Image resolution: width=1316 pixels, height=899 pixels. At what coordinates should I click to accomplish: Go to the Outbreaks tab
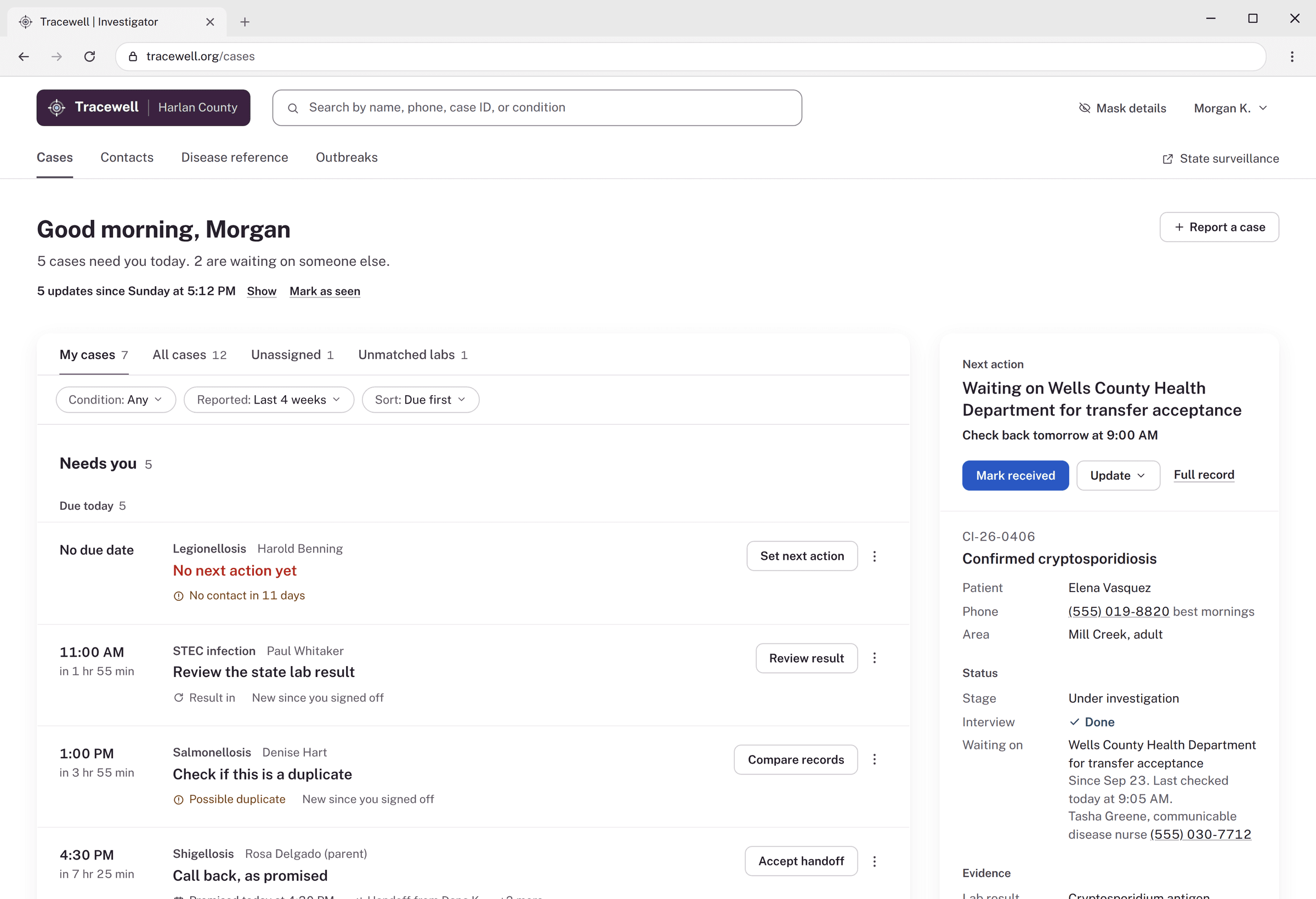click(347, 157)
